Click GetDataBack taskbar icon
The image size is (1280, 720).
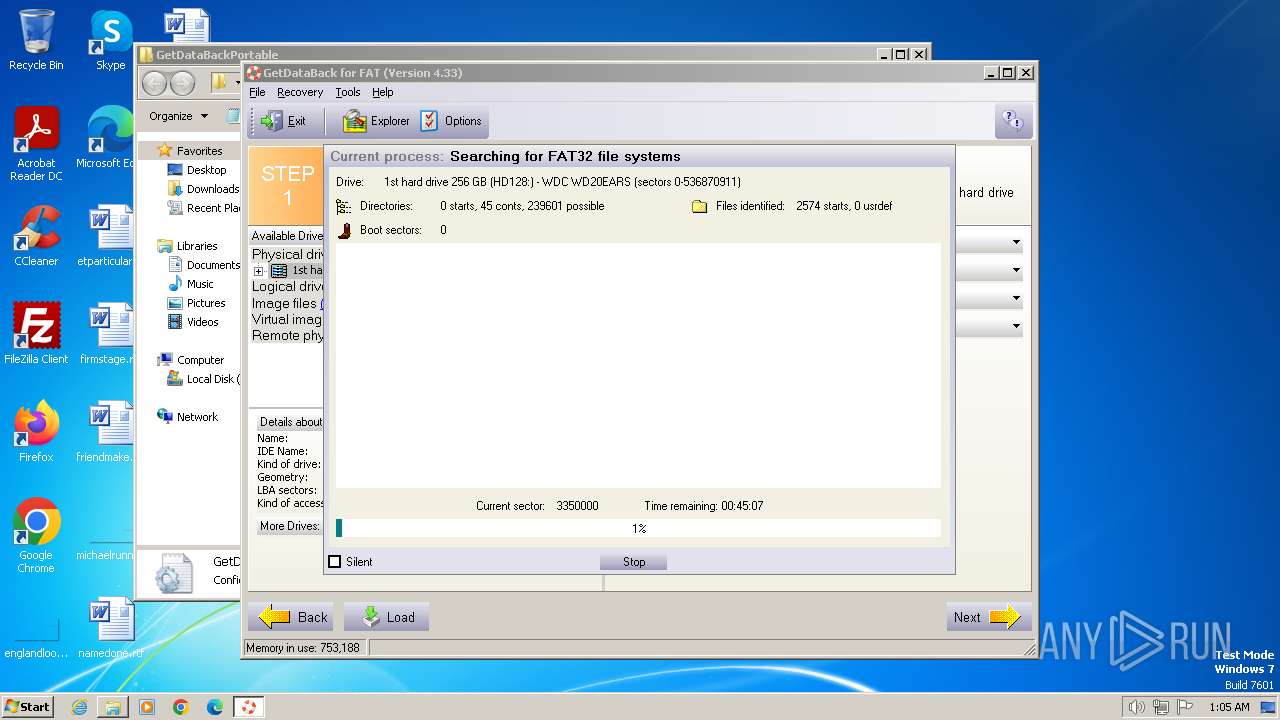pos(248,707)
